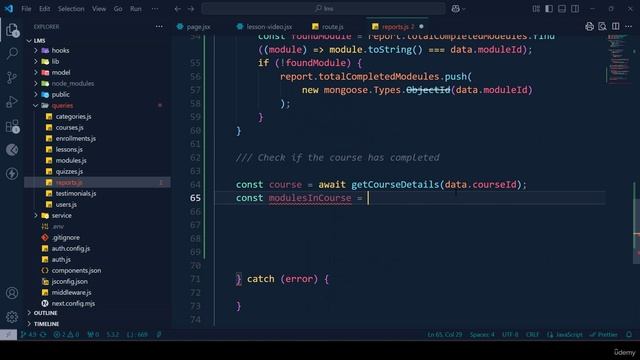640x360 pixels.
Task: Open the Run and Debug view
Action: [12, 102]
